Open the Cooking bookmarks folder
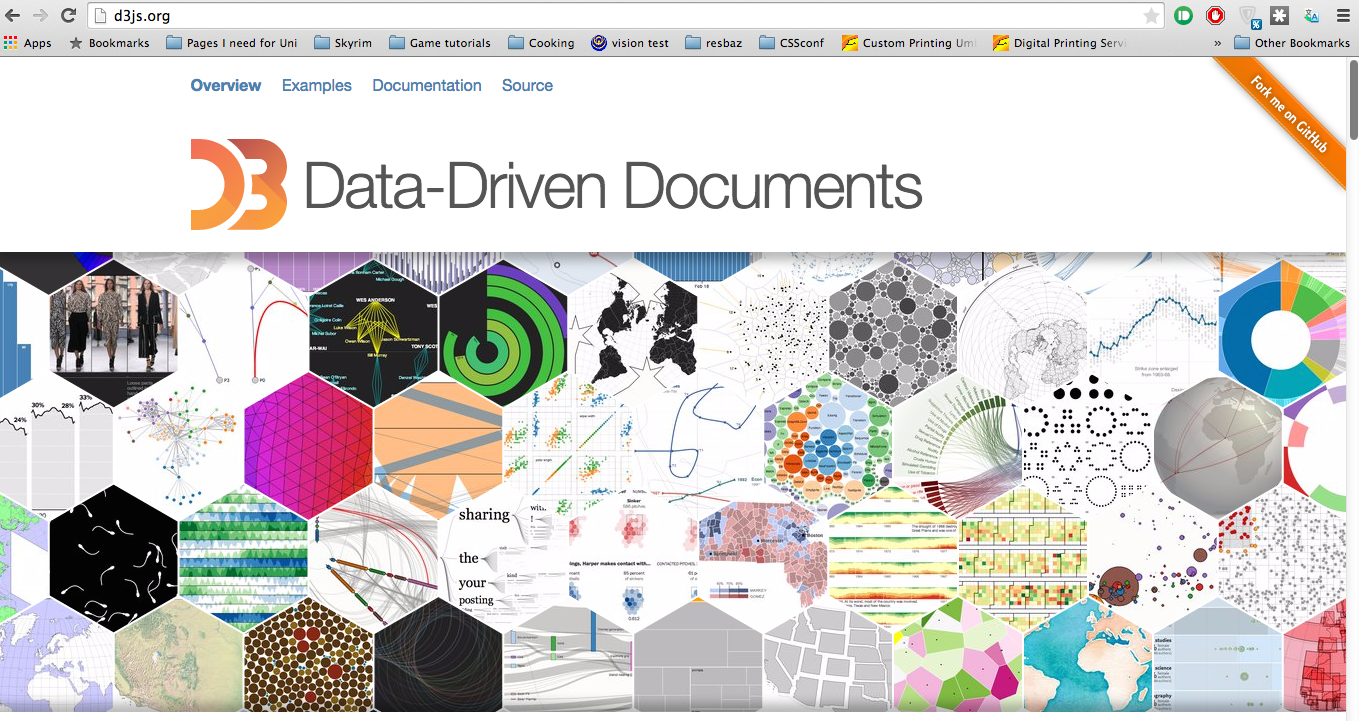 coord(541,43)
